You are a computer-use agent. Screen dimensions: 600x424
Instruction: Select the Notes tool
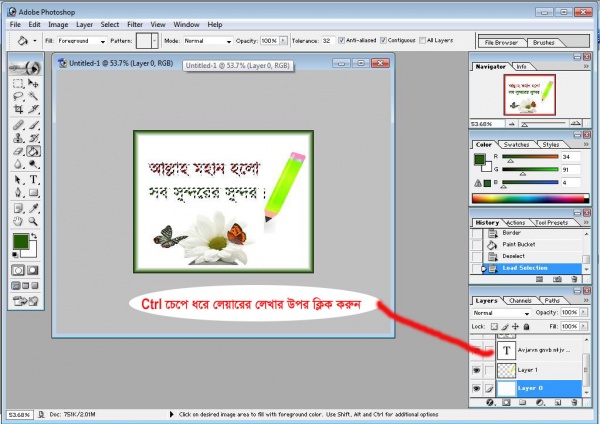(x=18, y=208)
